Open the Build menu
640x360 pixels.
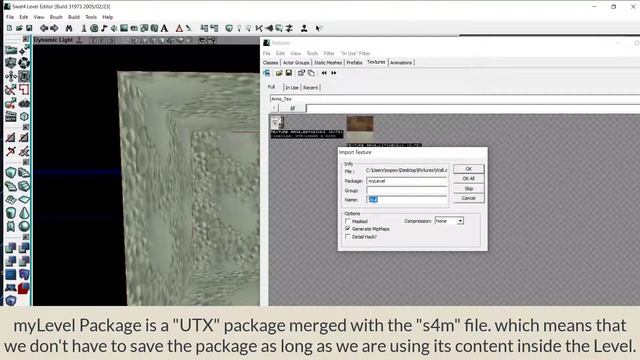74,17
